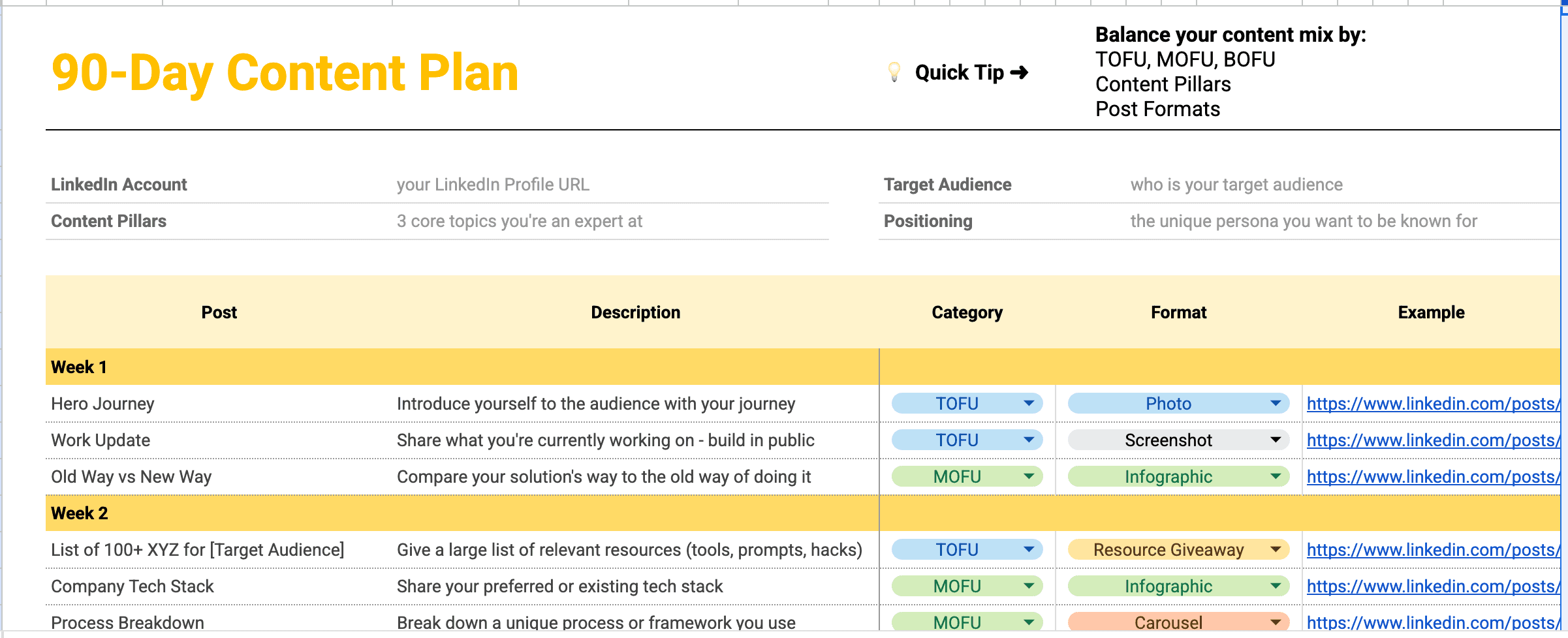Click the 90-Day Content Plan title
Screen dimensions: 1568x638
(285, 73)
